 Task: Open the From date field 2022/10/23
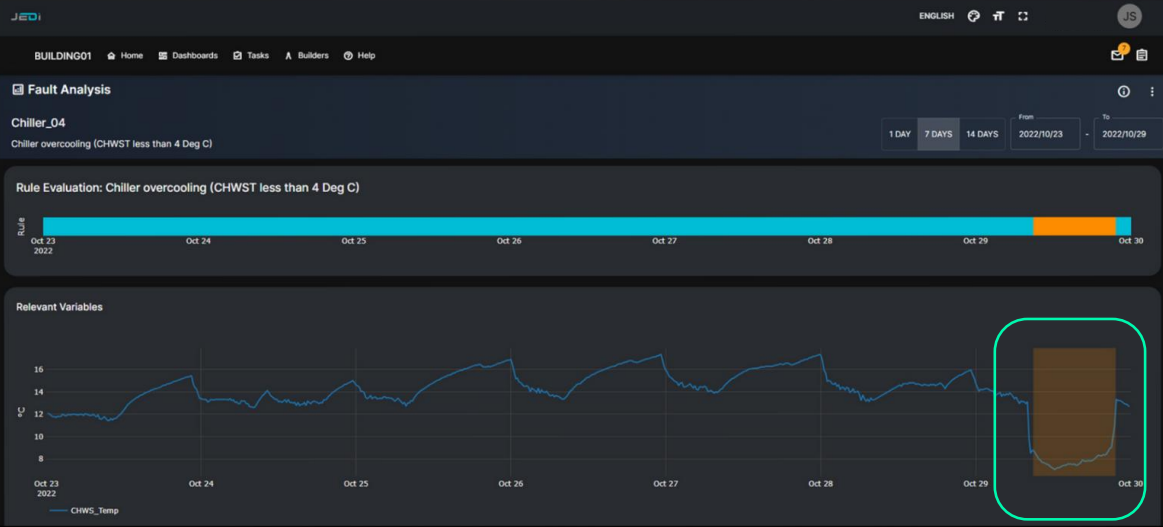pyautogui.click(x=1045, y=134)
